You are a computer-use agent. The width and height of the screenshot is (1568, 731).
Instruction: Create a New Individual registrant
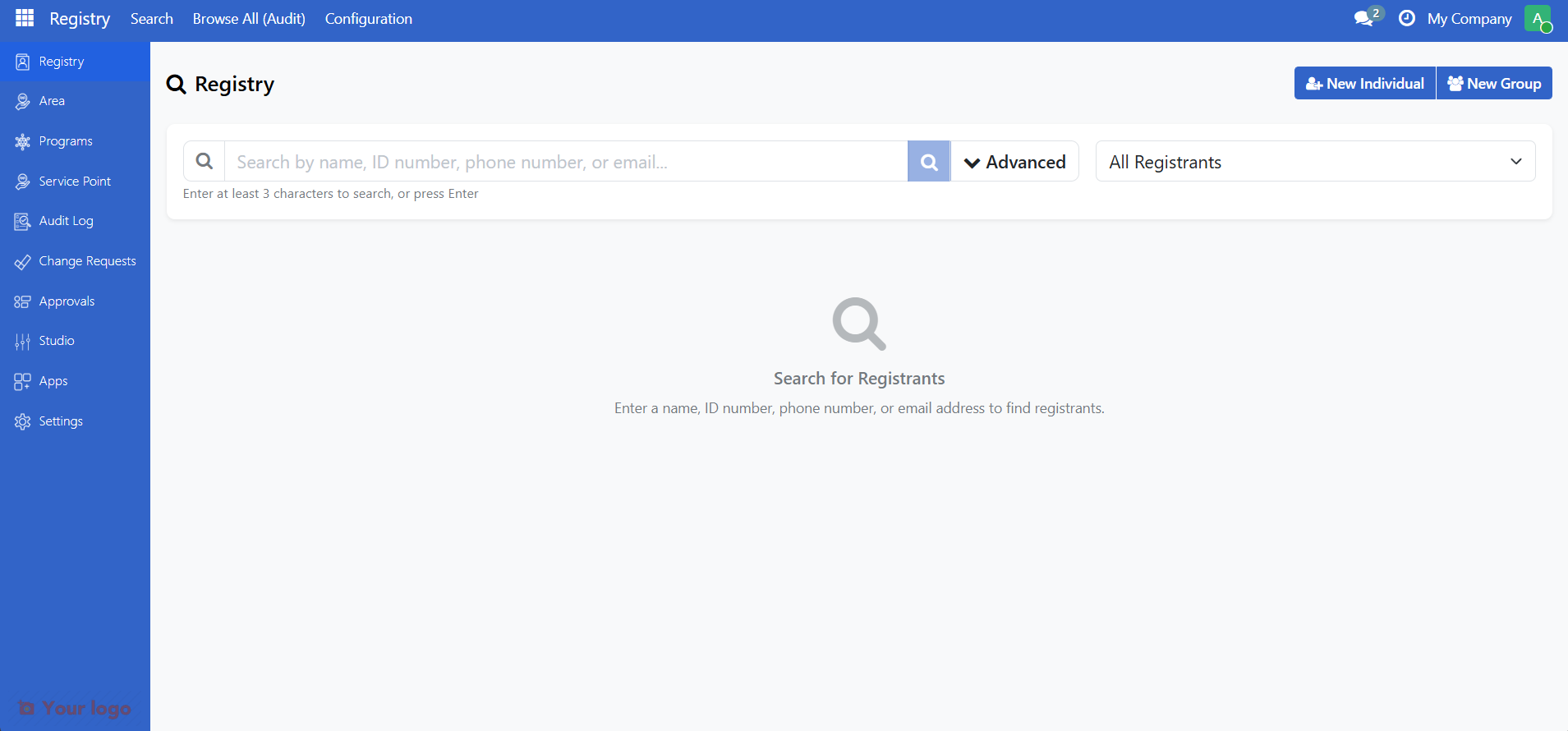click(1365, 83)
